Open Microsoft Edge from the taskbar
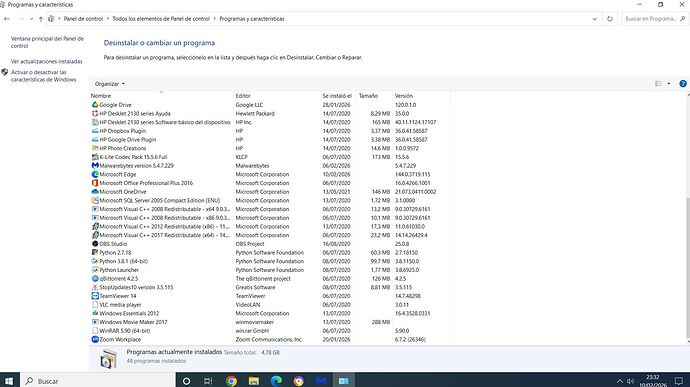 (276, 381)
